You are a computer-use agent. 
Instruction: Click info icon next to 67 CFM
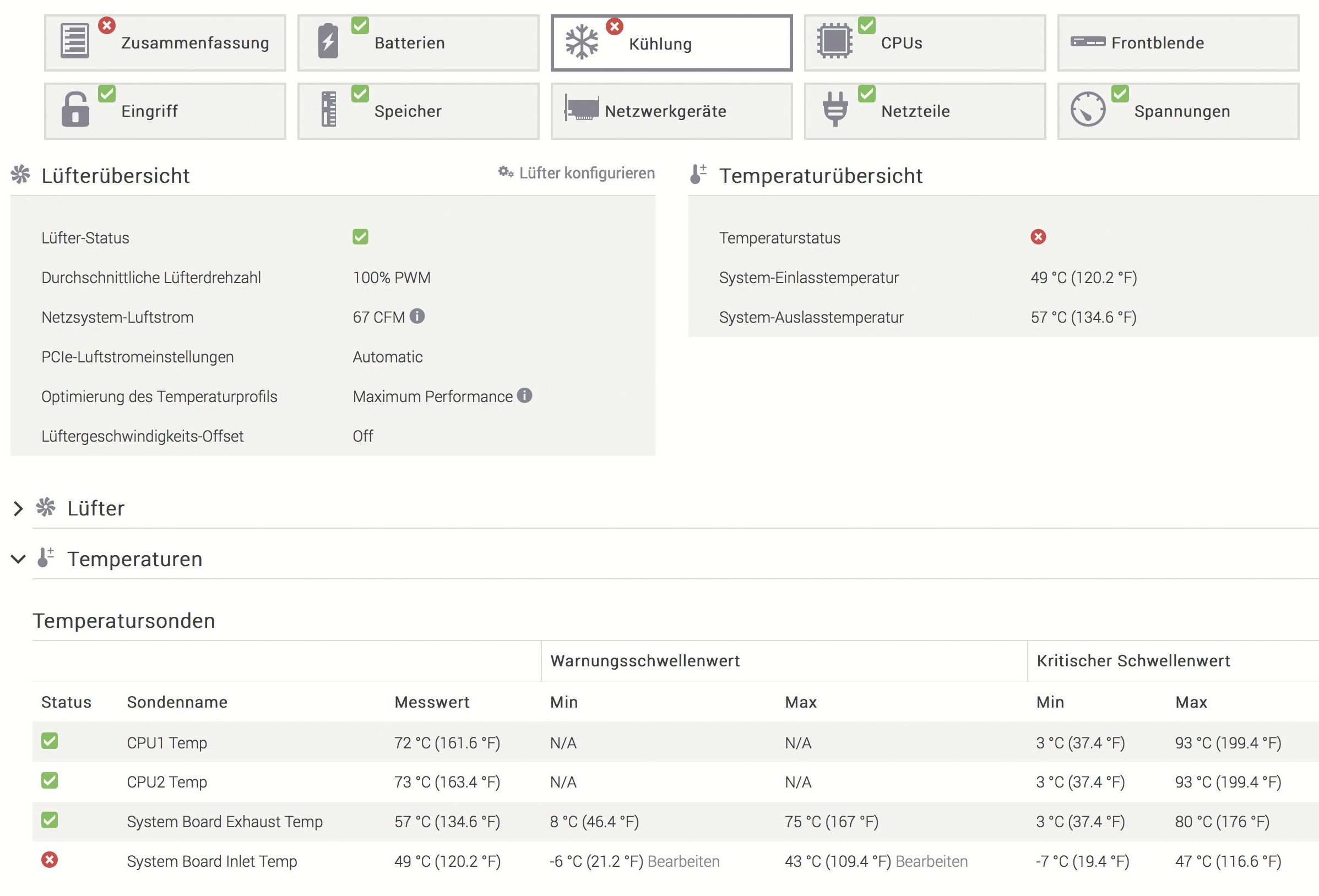click(x=417, y=316)
